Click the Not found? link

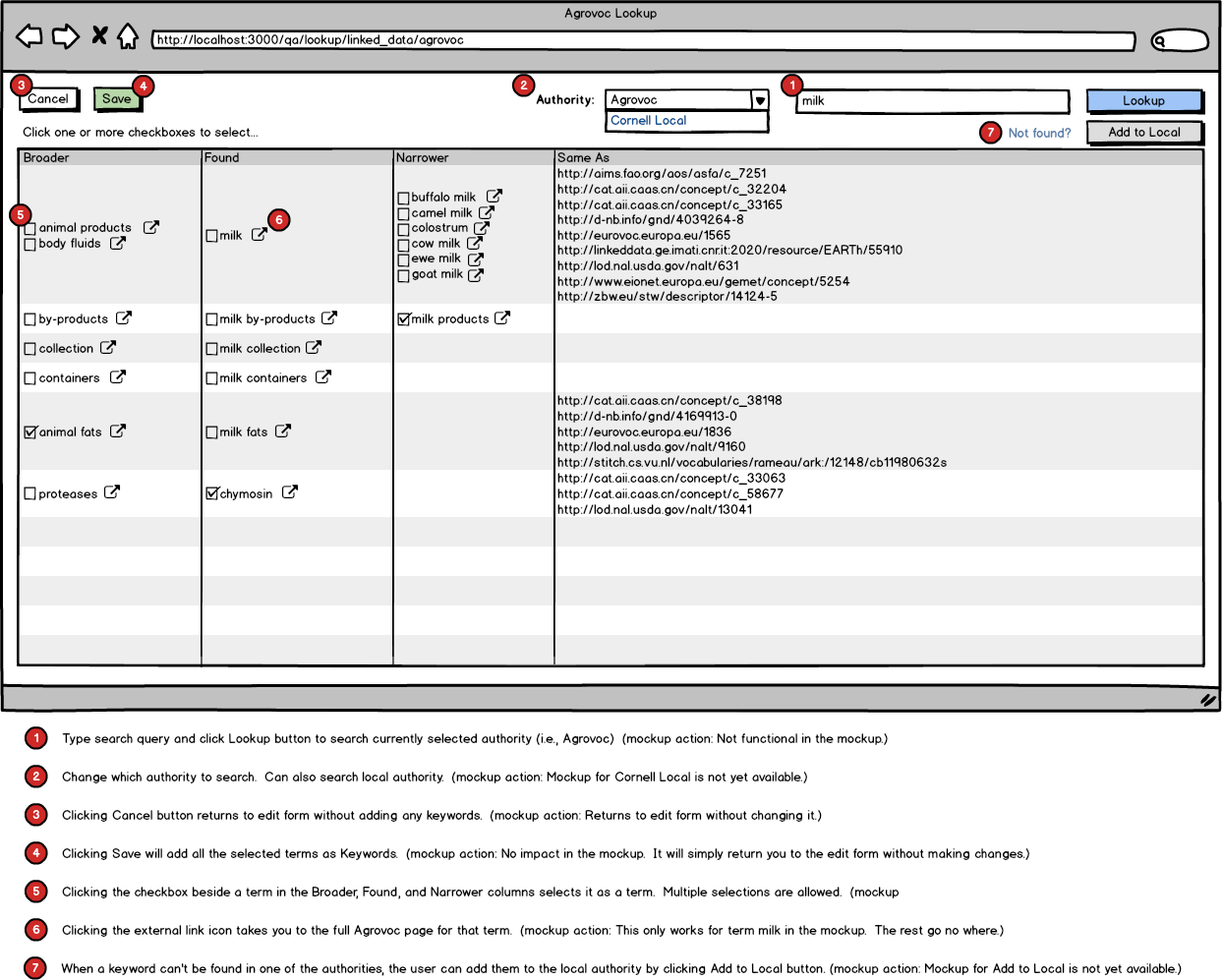pyautogui.click(x=1039, y=133)
